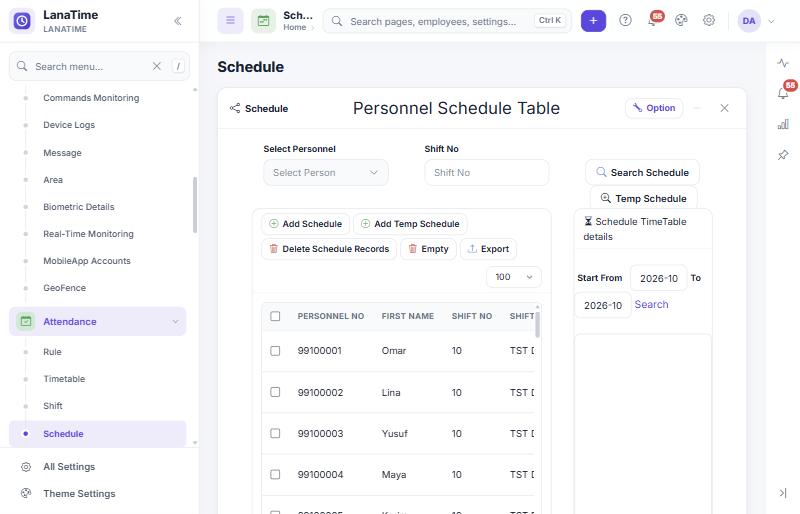Click the Attendance calendar icon in sidebar
Screen dimensions: 800x514
(26, 322)
